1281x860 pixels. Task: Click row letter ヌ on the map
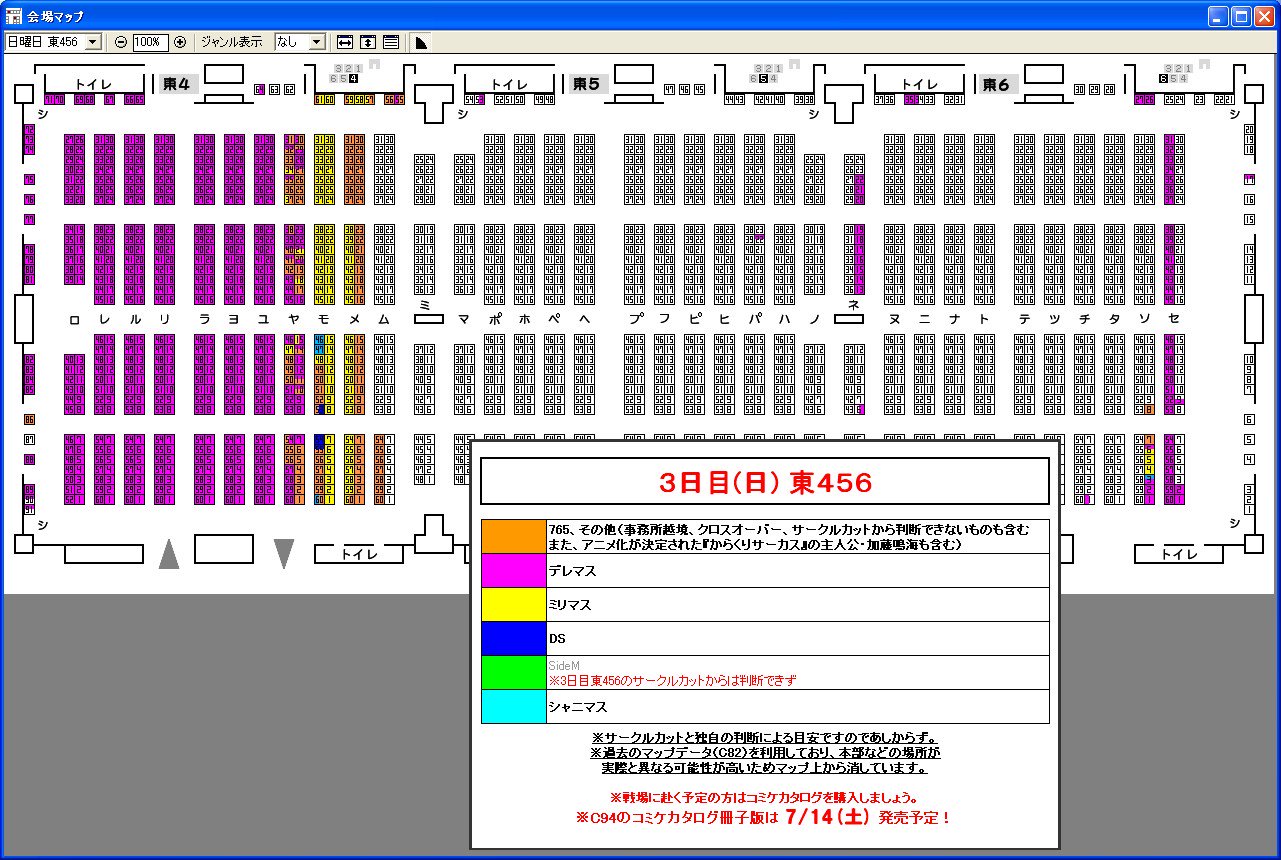[895, 319]
